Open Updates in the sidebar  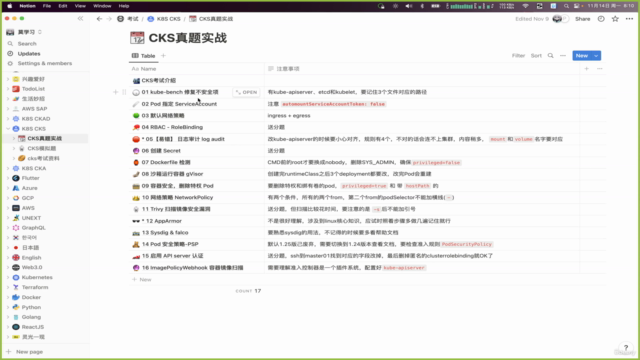[x=29, y=53]
